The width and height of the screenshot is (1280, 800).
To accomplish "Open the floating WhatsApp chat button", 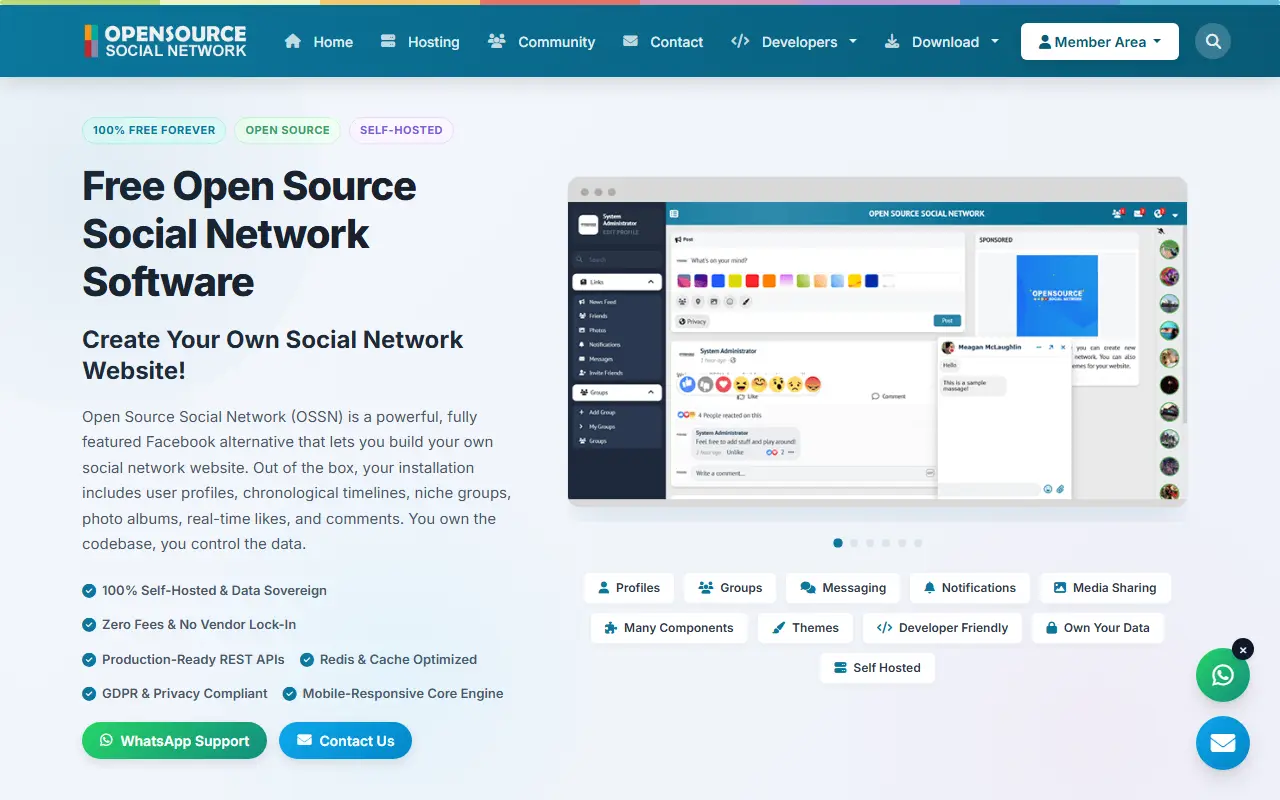I will 1223,675.
